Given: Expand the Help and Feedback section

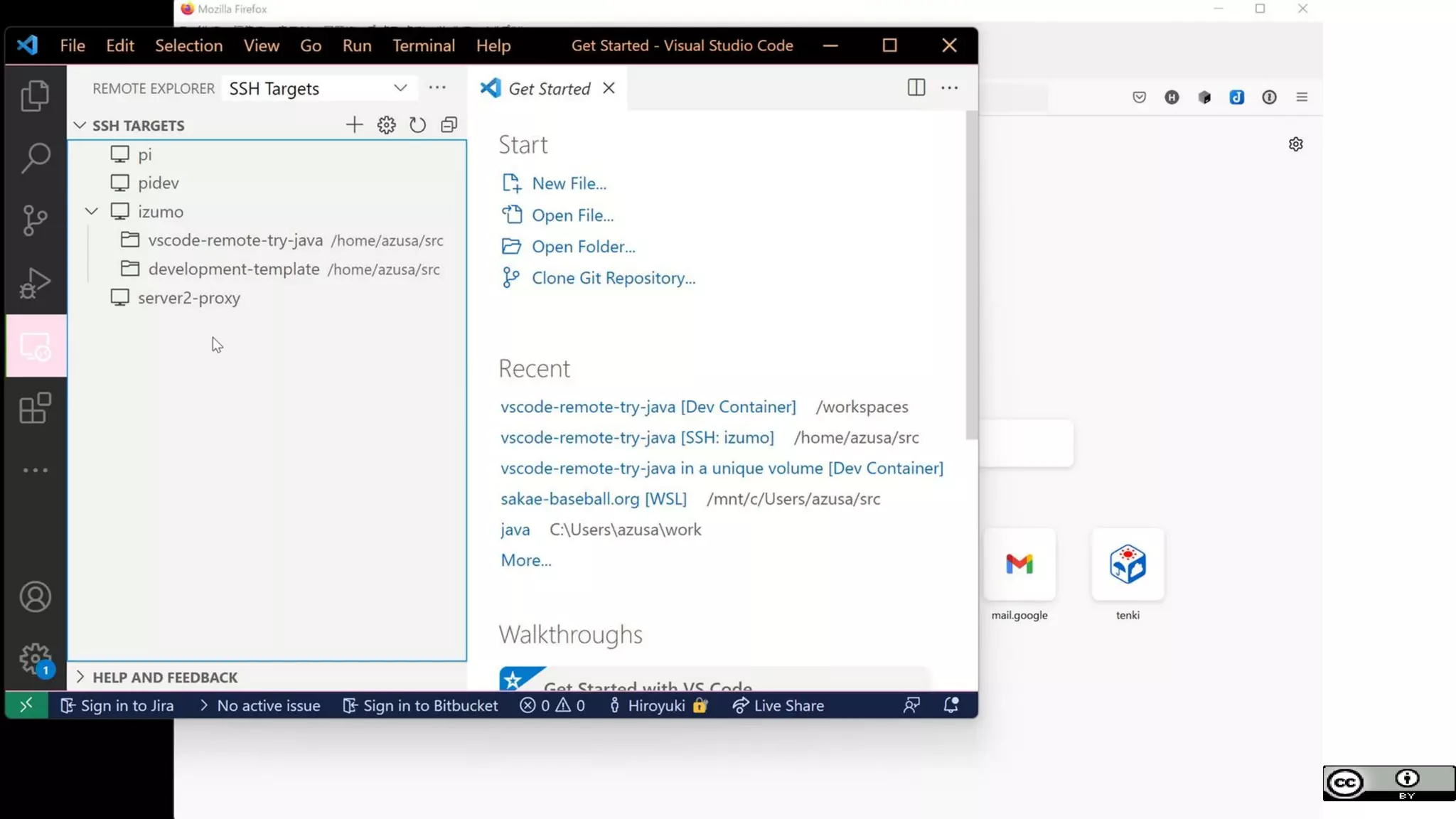Looking at the screenshot, I should (165, 677).
